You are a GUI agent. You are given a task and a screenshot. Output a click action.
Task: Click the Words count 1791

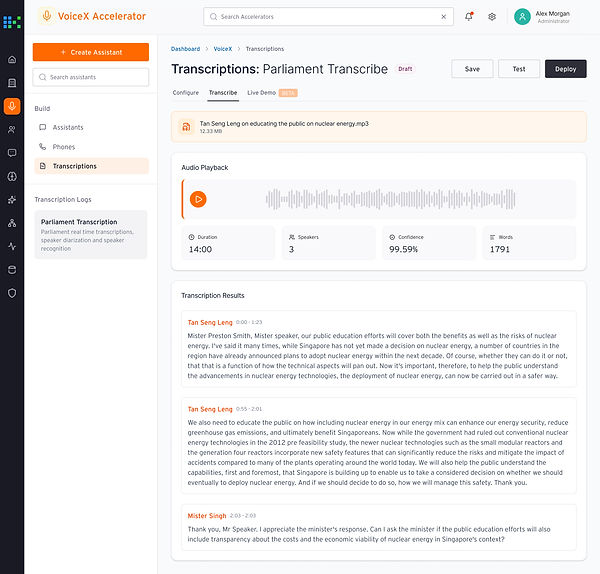tap(500, 249)
